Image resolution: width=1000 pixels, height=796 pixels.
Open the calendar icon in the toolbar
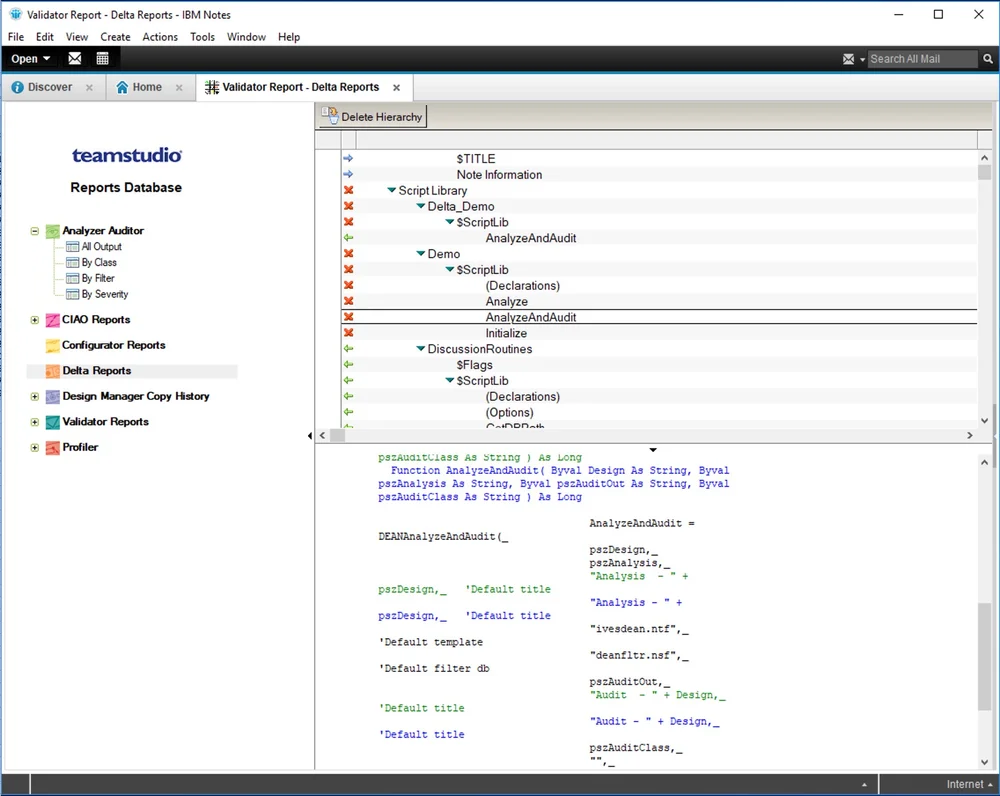pos(103,58)
